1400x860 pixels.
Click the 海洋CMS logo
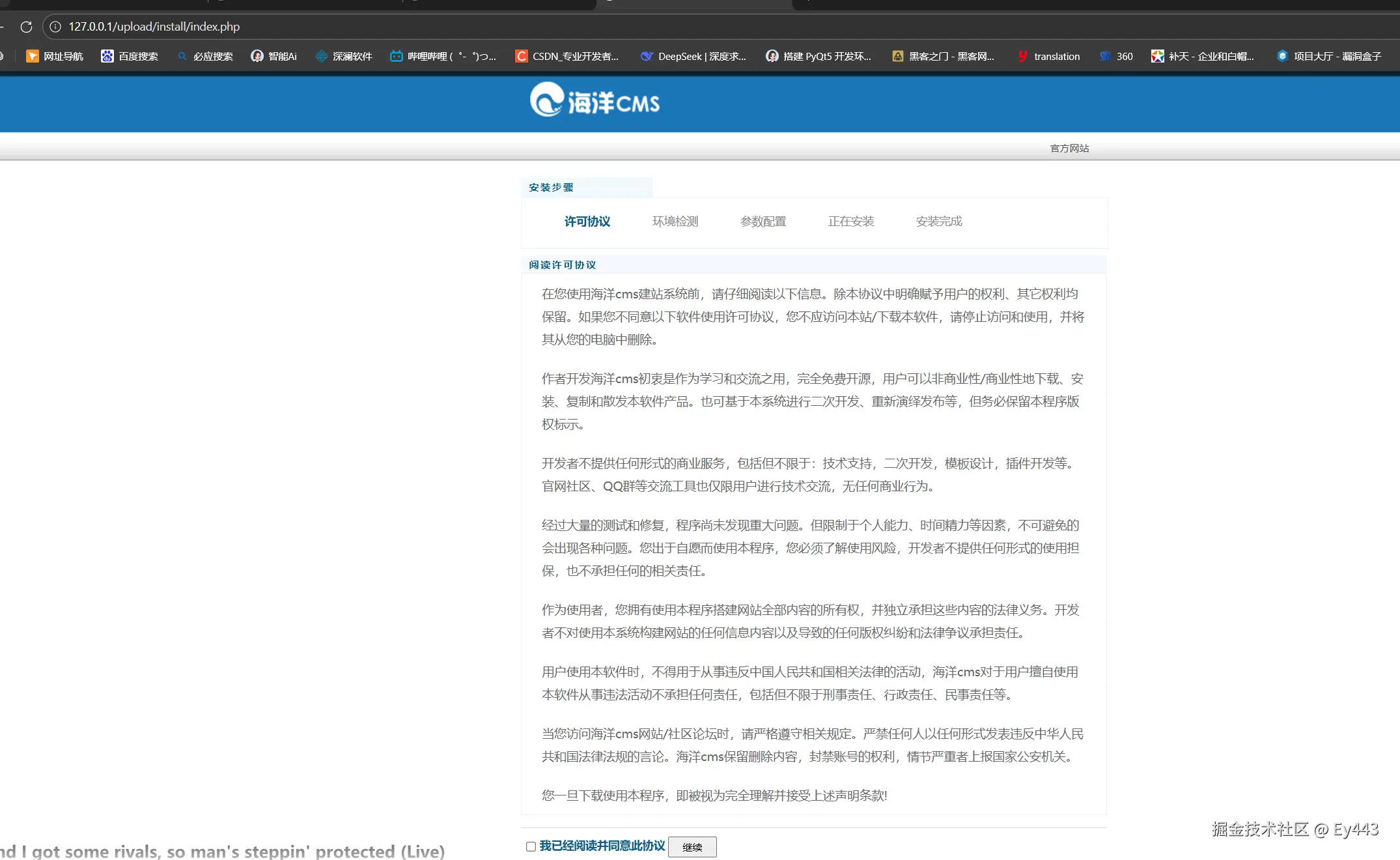coord(595,100)
